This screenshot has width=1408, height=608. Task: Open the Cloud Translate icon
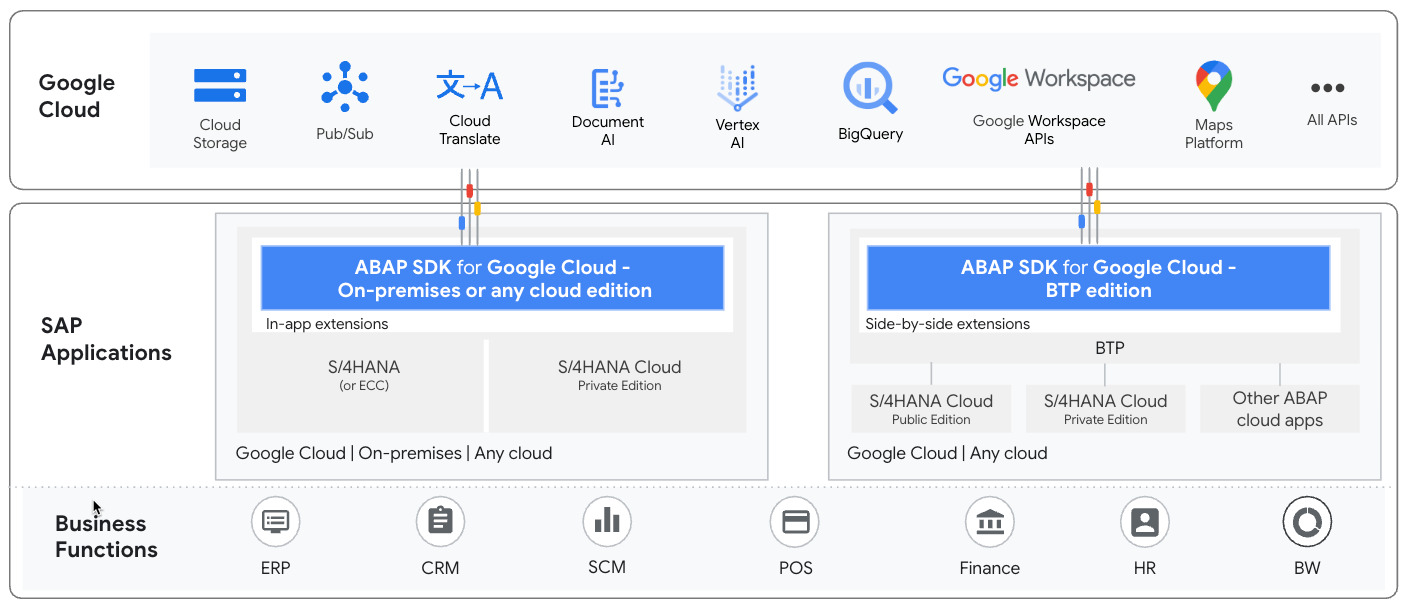pos(469,84)
